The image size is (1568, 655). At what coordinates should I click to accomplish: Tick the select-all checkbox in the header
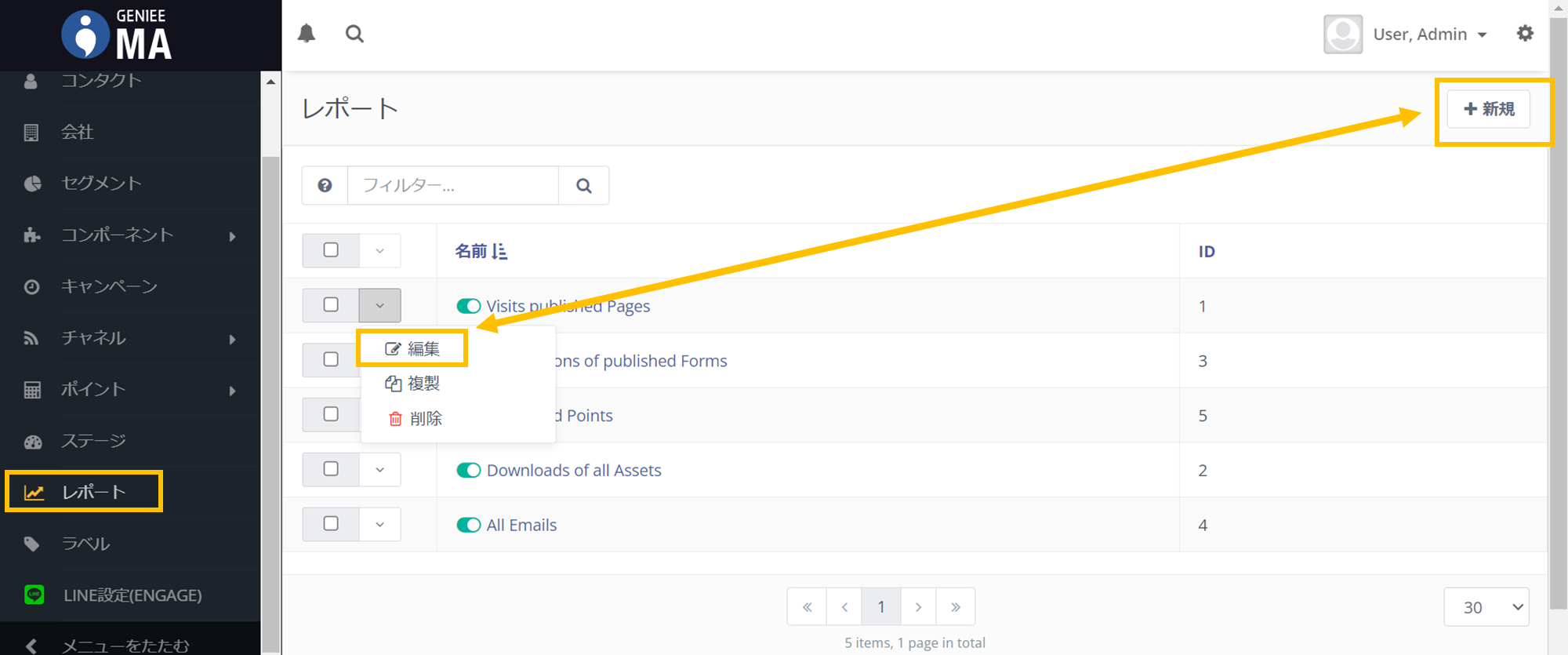pos(331,250)
